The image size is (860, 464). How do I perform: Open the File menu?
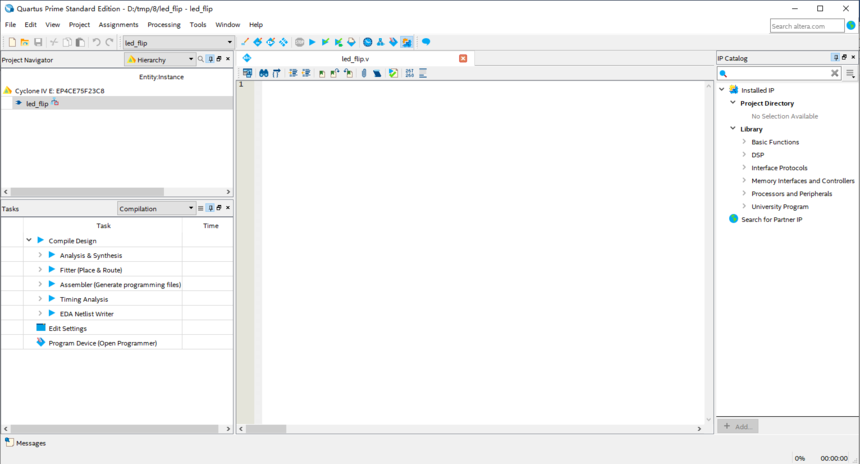10,25
